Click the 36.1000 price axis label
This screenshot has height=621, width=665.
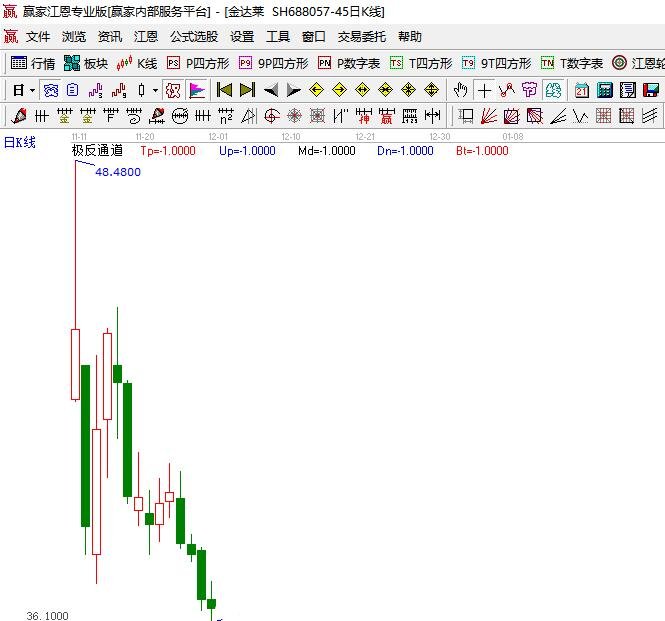click(48, 615)
